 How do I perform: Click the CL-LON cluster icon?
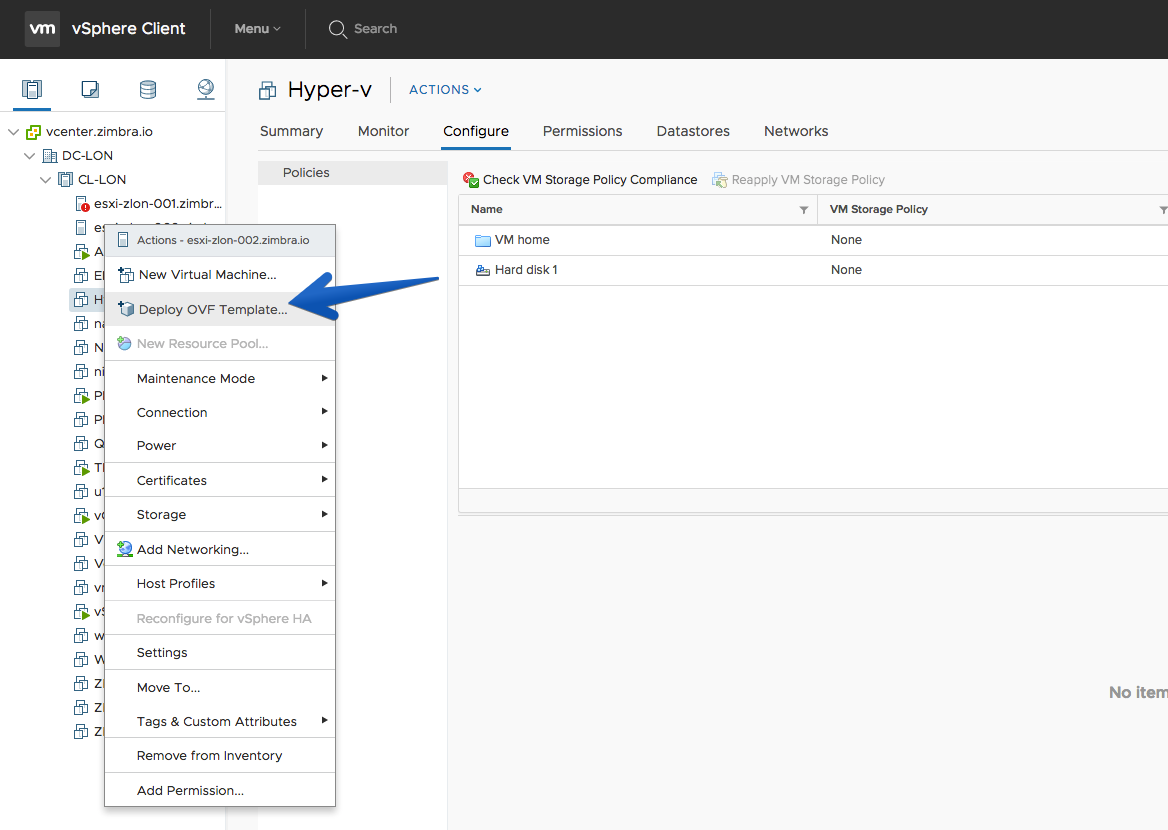click(x=66, y=180)
